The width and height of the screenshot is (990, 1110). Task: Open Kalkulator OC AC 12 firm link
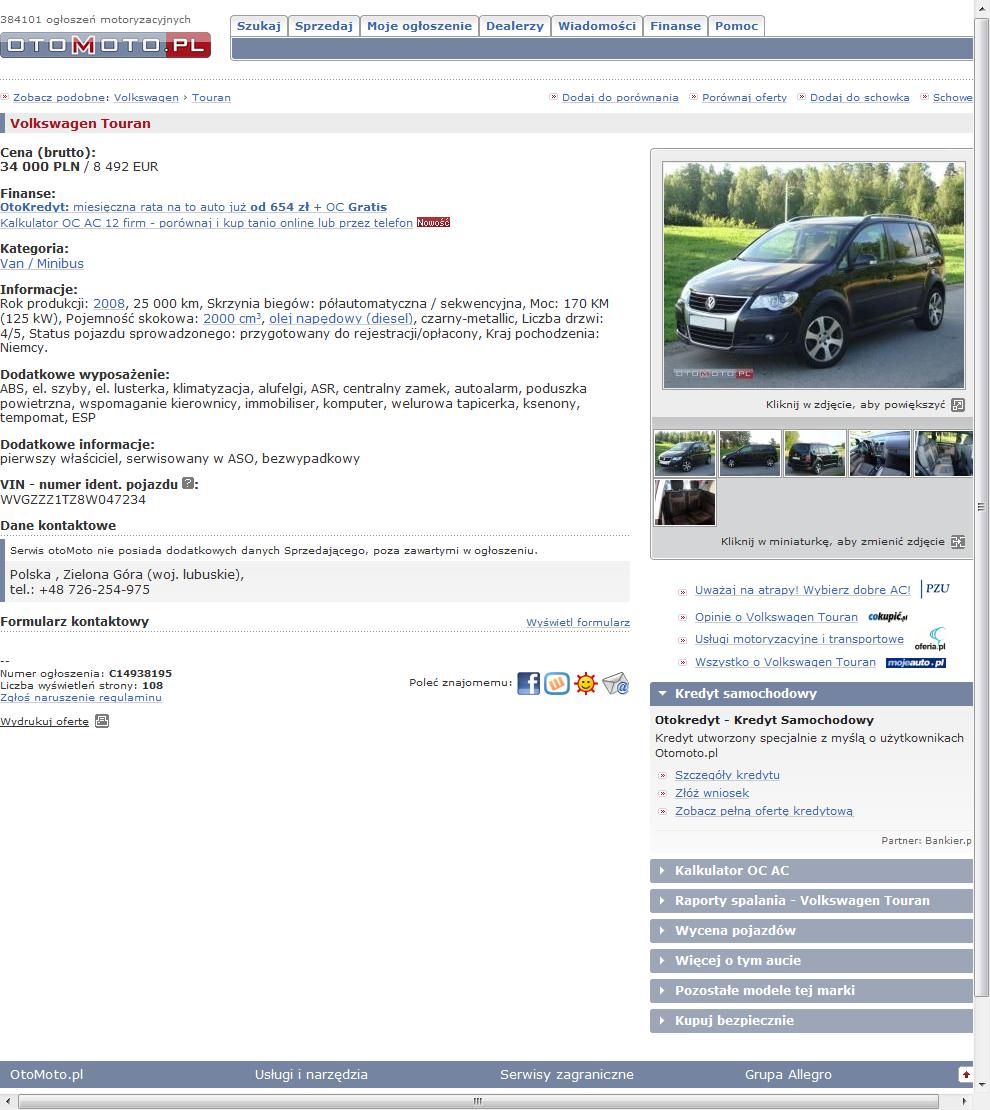pyautogui.click(x=206, y=222)
